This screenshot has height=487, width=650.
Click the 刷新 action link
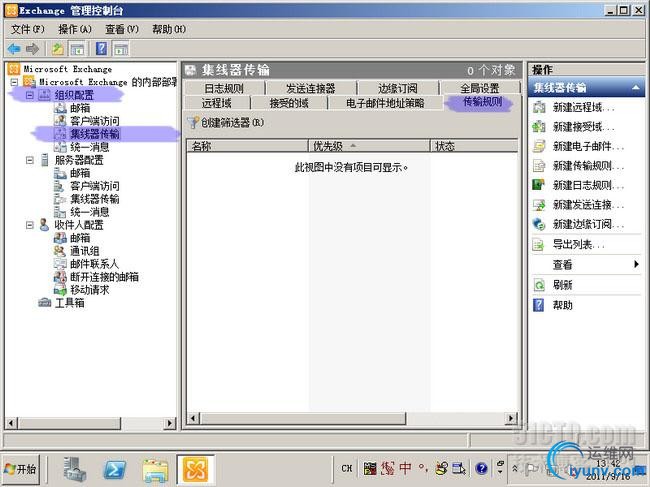pos(563,285)
